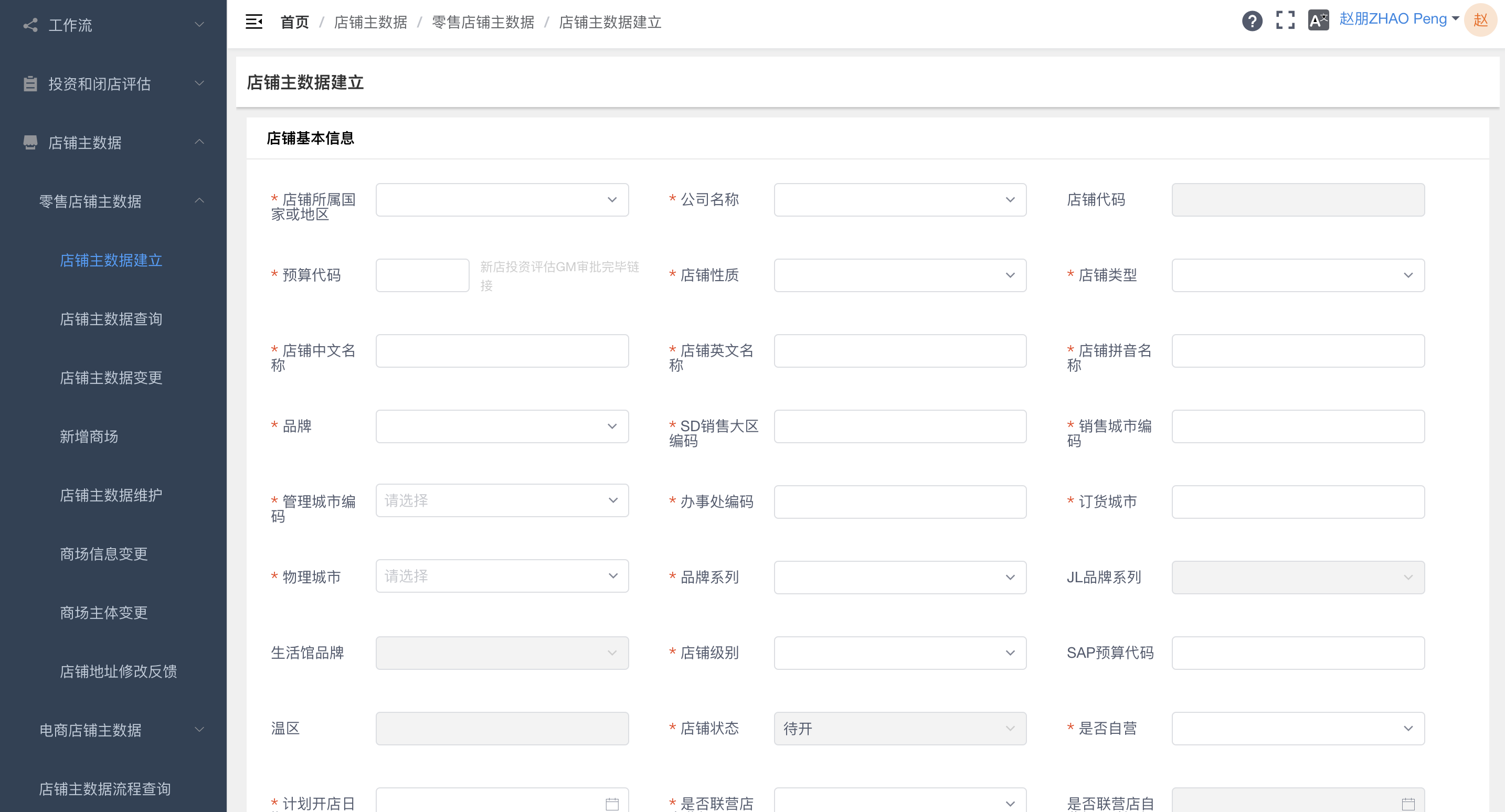Click the 订货城市 input field
The image size is (1505, 812).
click(1298, 502)
